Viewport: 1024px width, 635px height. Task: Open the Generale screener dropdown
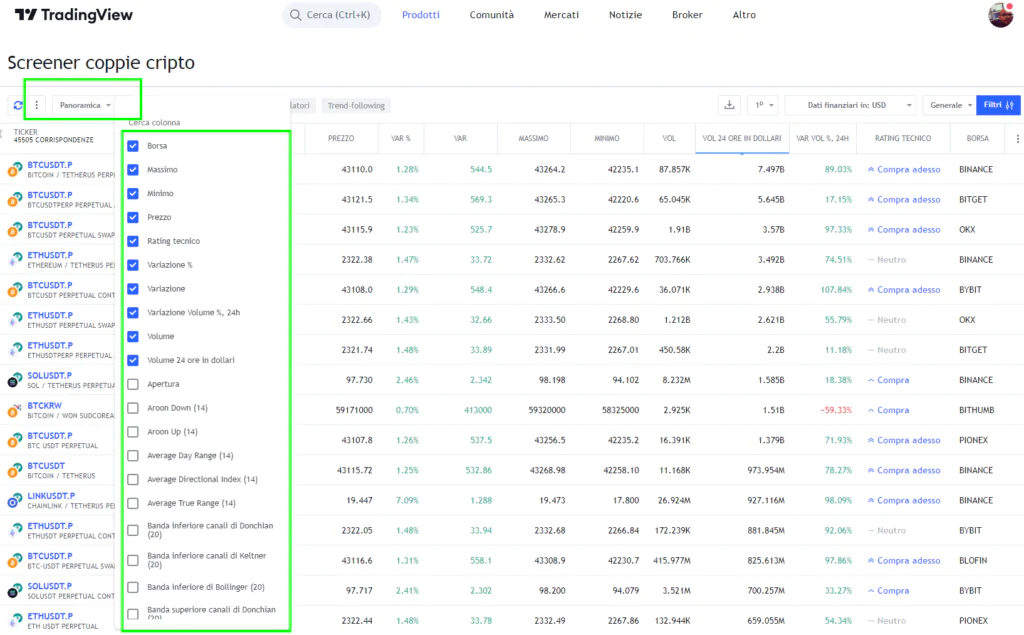(x=950, y=105)
